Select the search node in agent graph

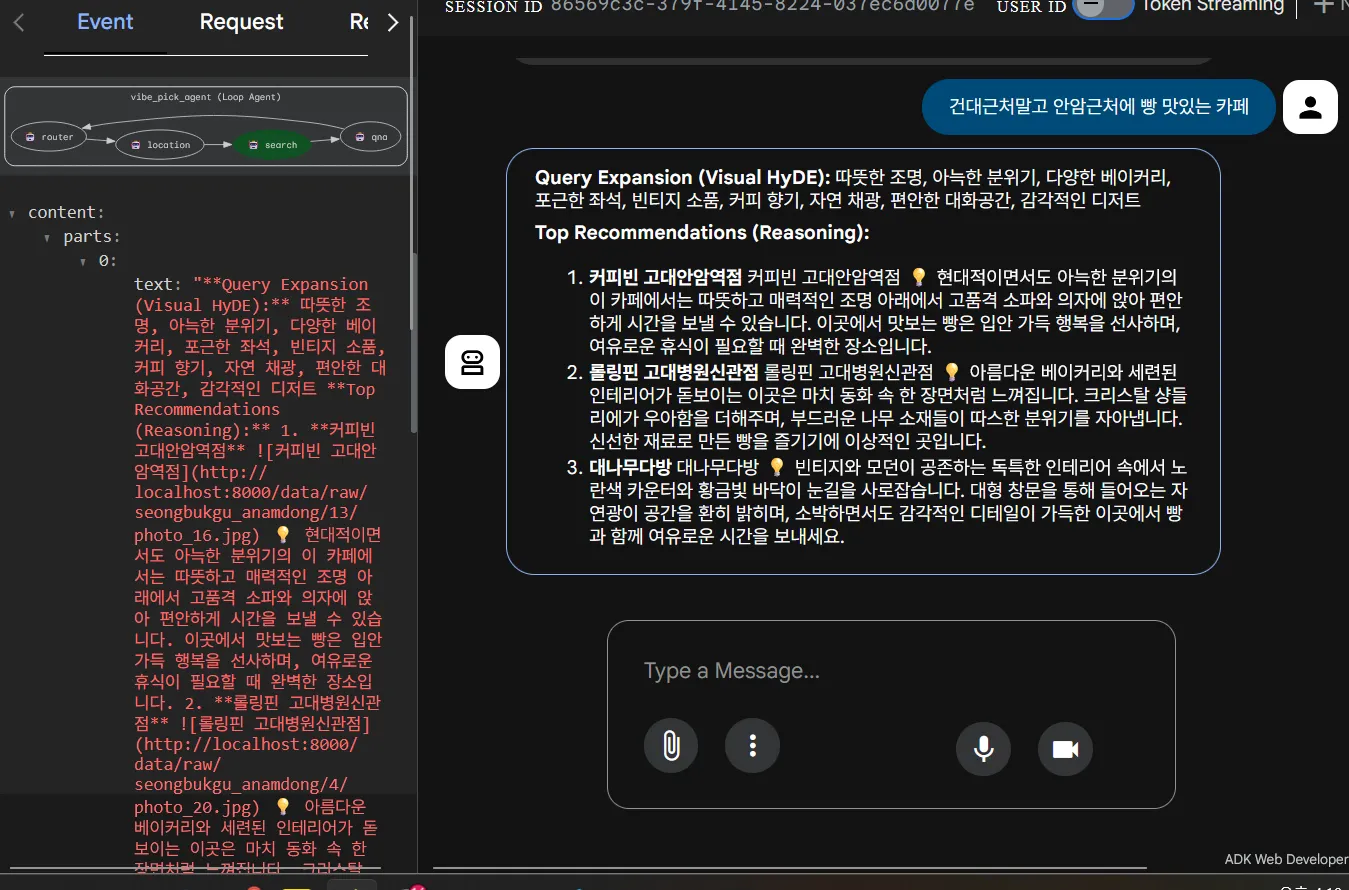[x=273, y=145]
